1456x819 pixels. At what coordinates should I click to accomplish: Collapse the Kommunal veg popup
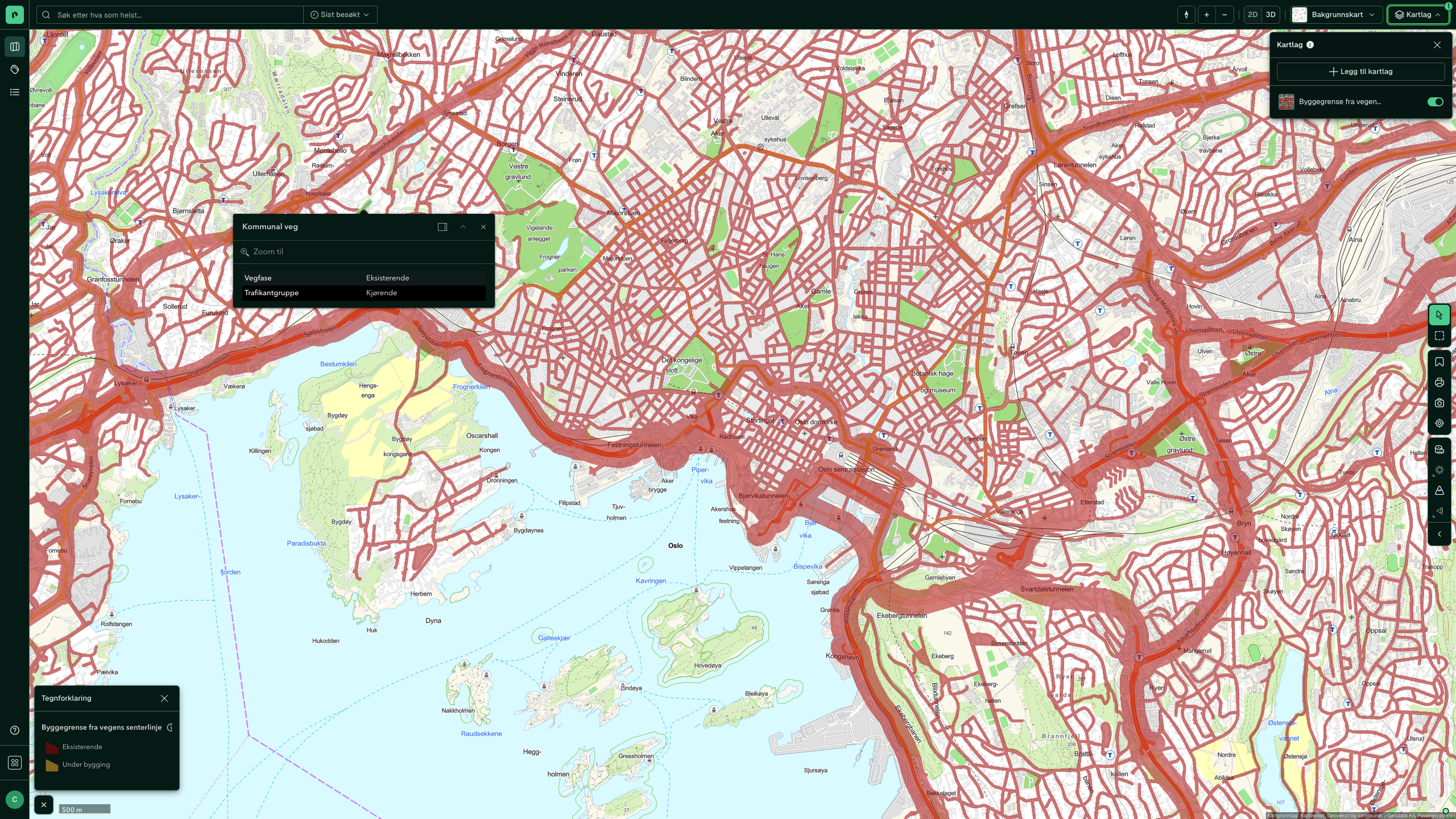coord(463,227)
